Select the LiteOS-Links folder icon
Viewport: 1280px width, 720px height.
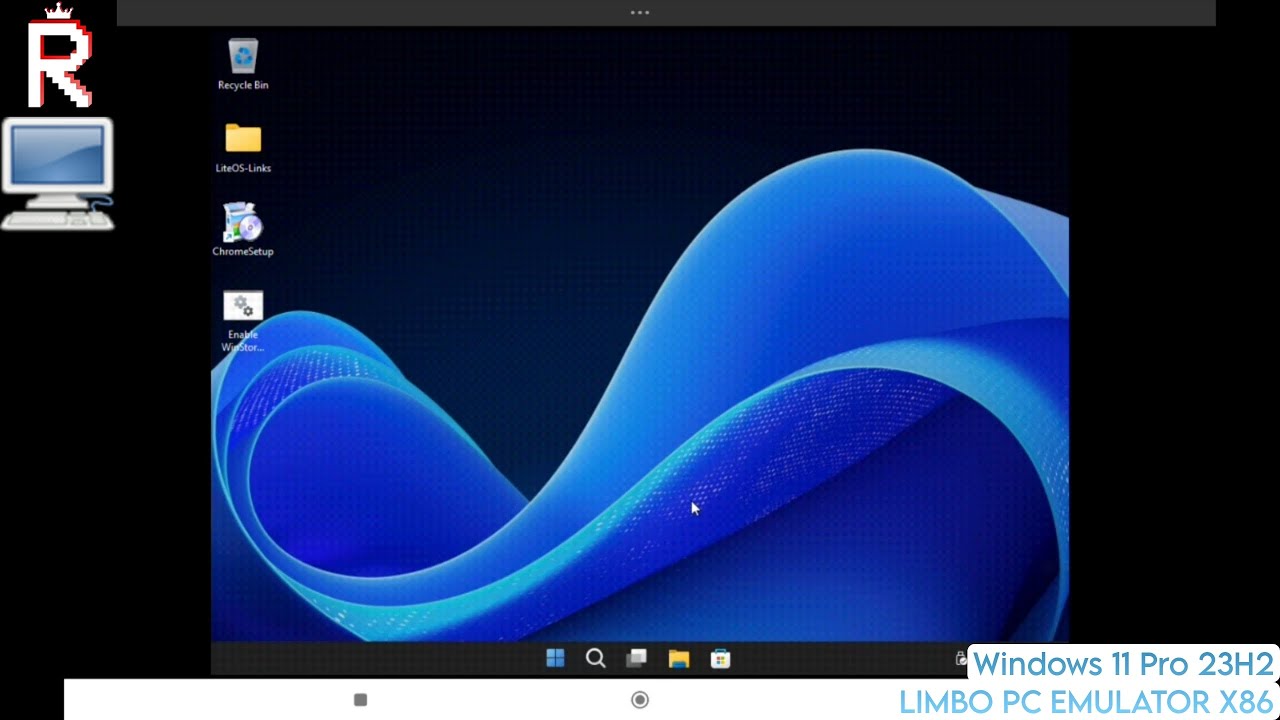[243, 138]
